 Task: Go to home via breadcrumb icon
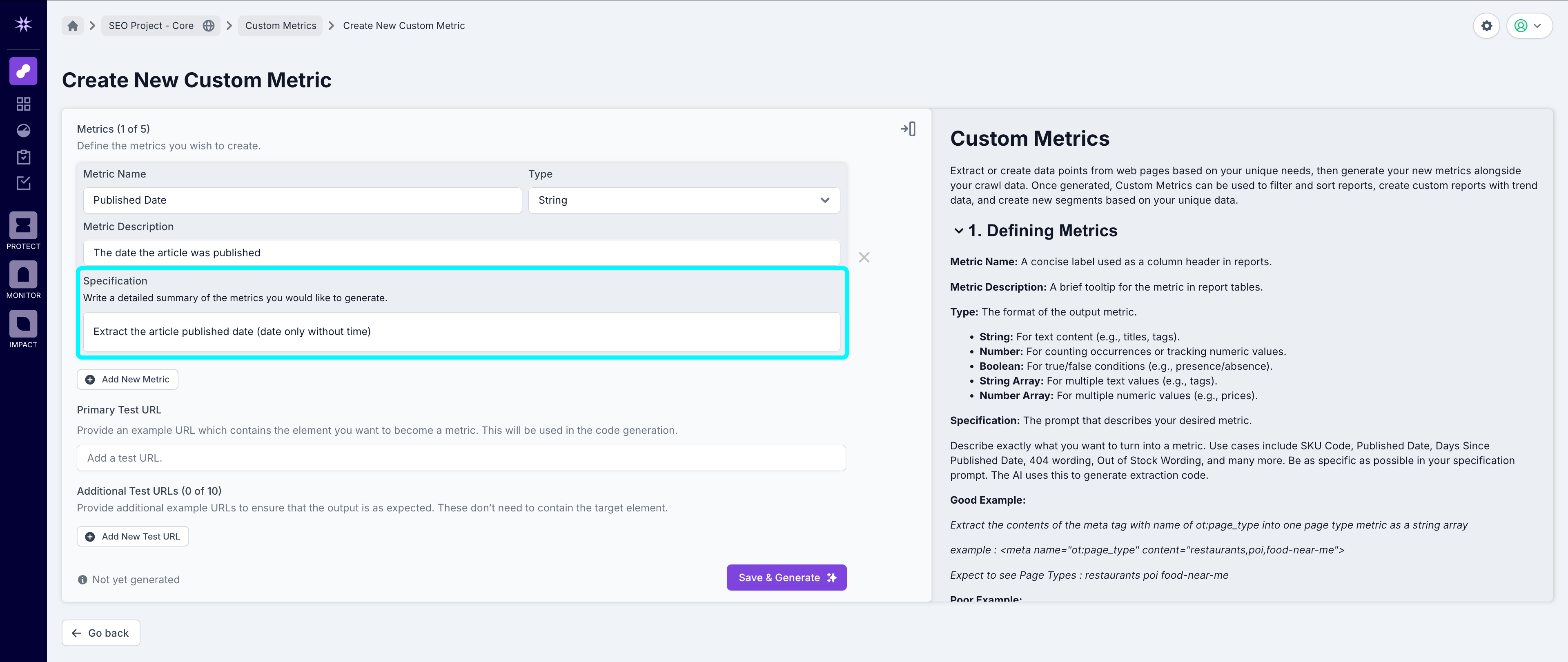[72, 26]
